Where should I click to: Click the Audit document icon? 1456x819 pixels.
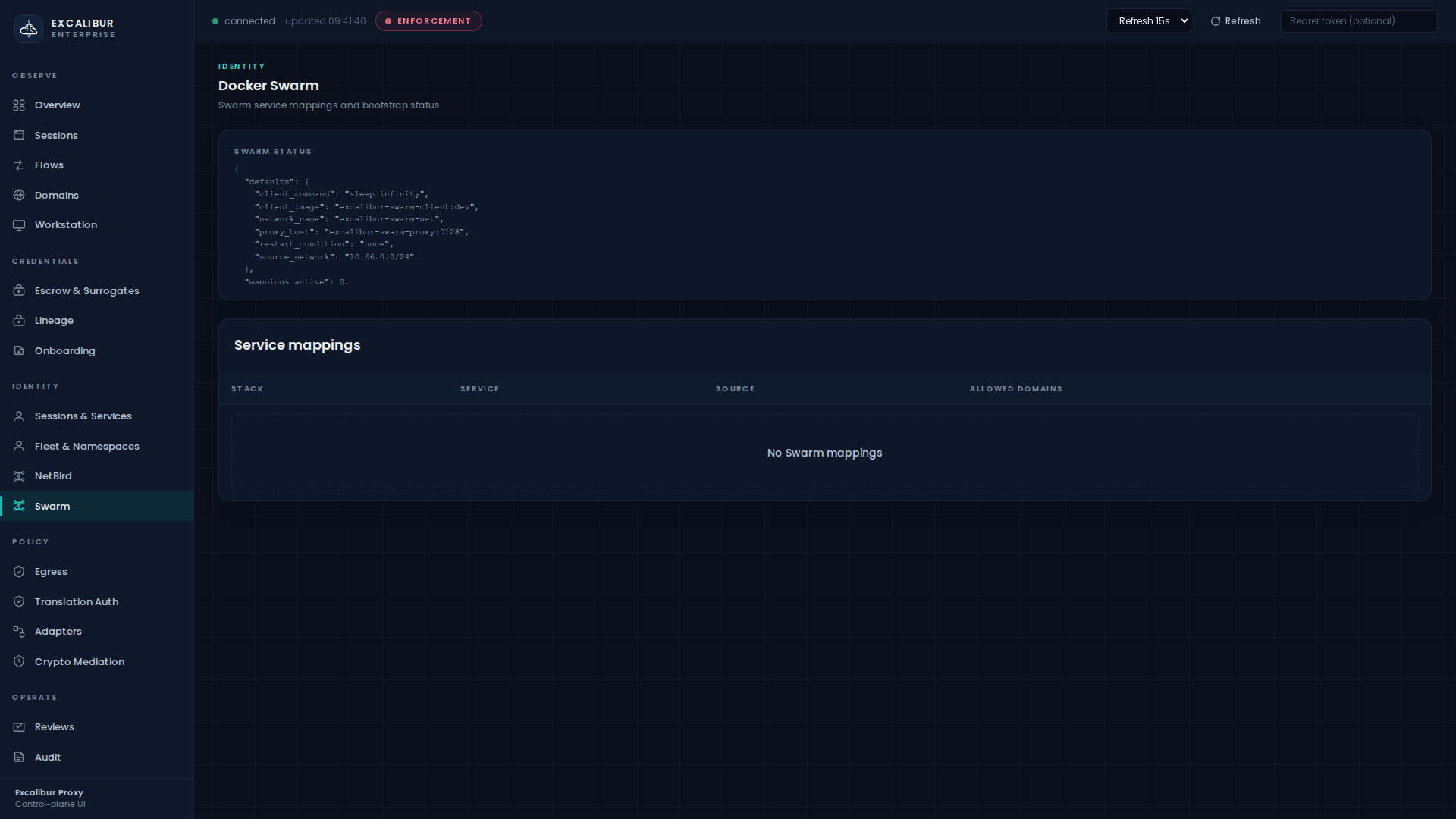(19, 758)
